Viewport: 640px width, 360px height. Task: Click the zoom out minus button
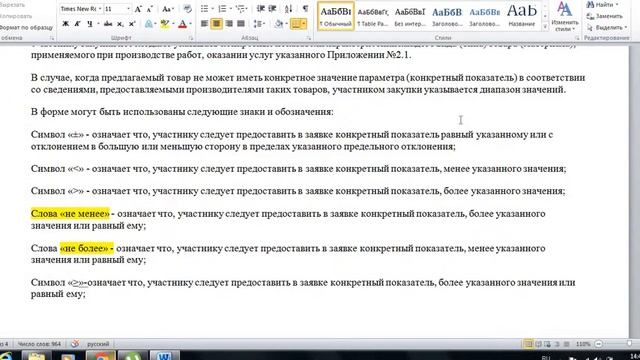pos(598,344)
